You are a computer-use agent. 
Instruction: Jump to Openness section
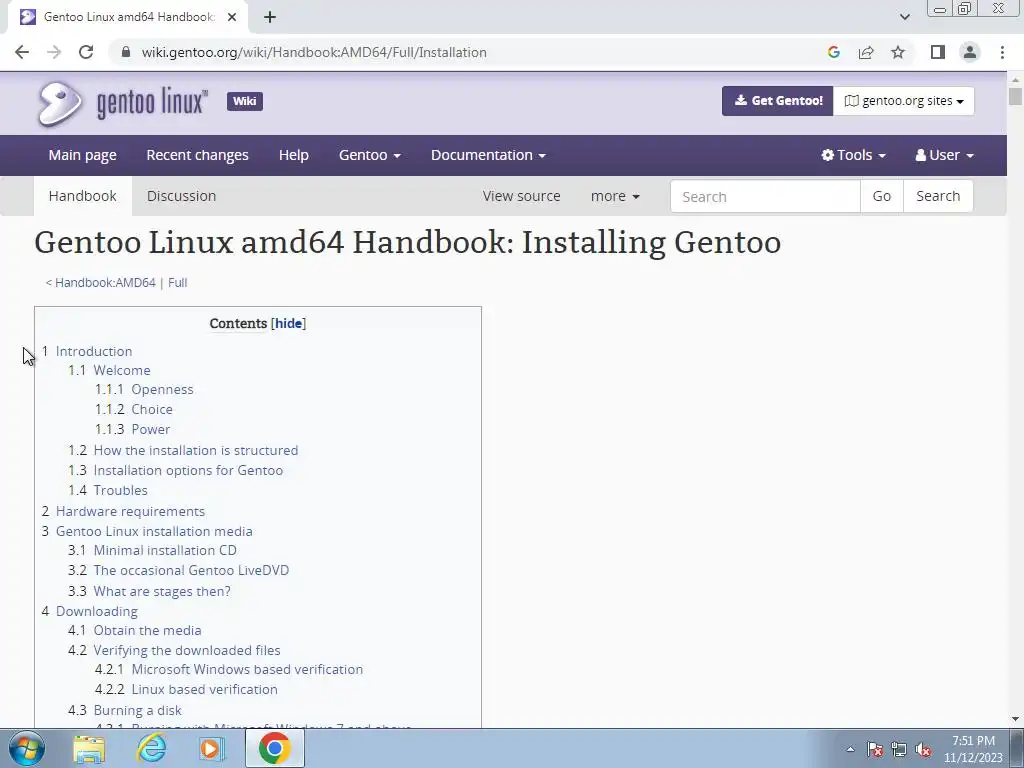click(162, 389)
